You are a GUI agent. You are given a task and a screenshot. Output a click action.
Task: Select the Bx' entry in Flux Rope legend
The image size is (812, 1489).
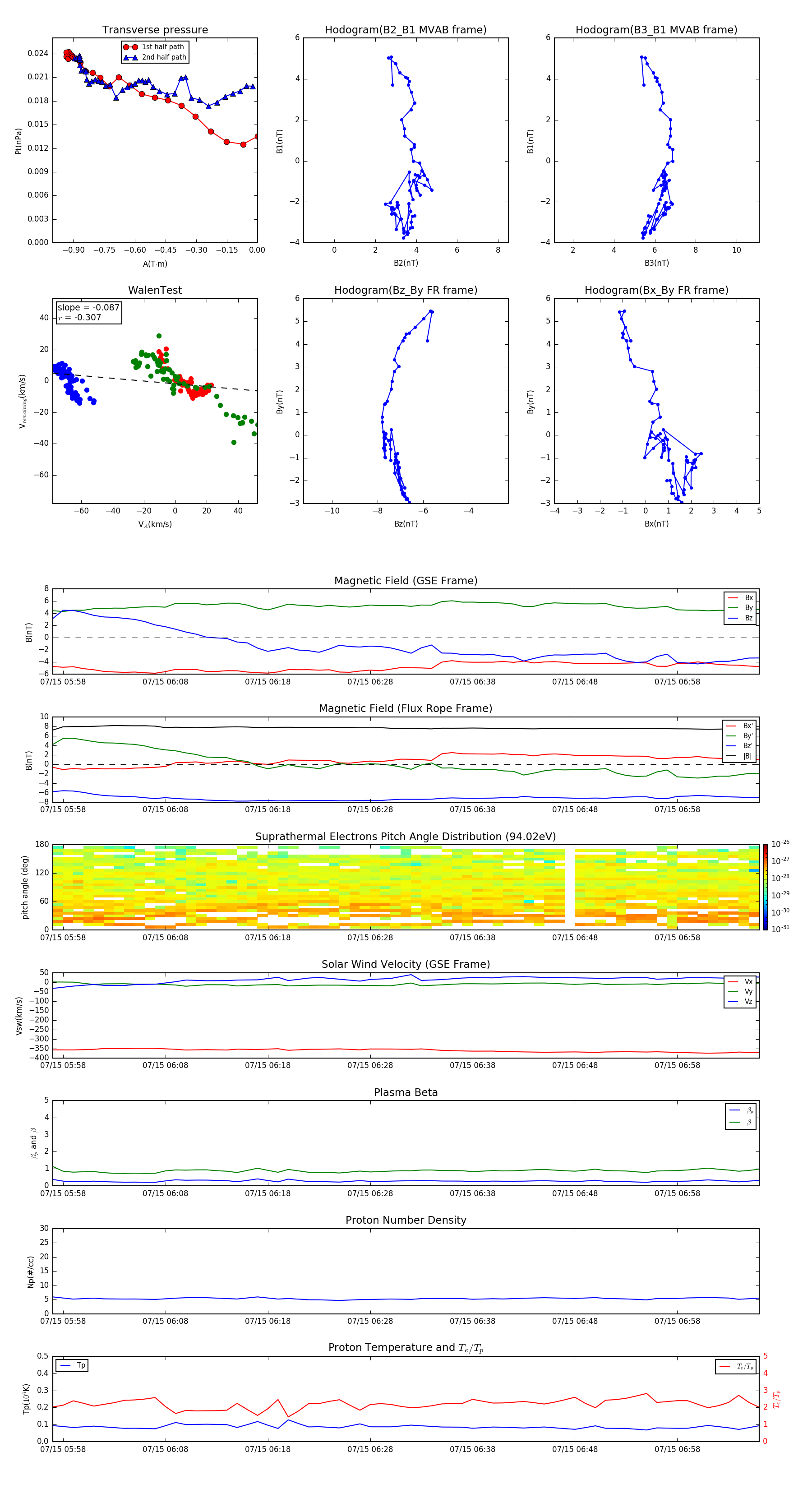click(x=740, y=726)
